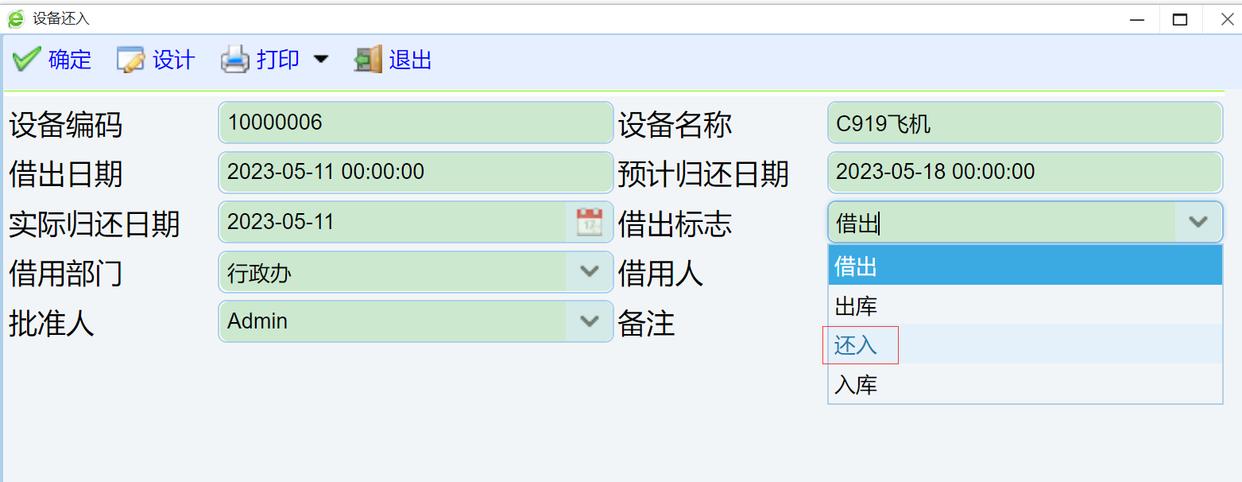Click the green checkmark 确定 icon

pyautogui.click(x=27, y=60)
